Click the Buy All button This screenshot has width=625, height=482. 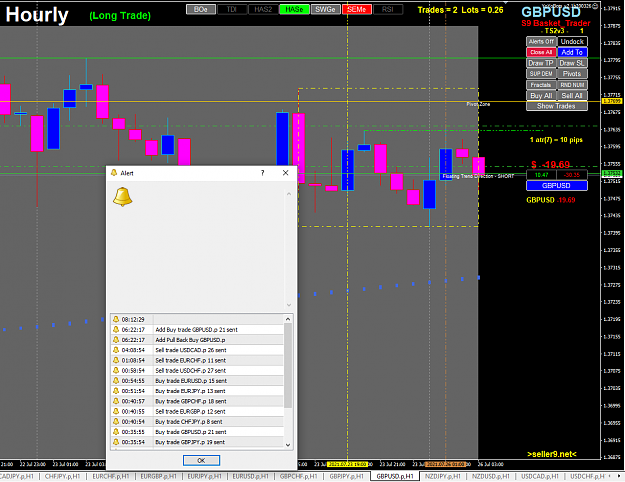[541, 96]
